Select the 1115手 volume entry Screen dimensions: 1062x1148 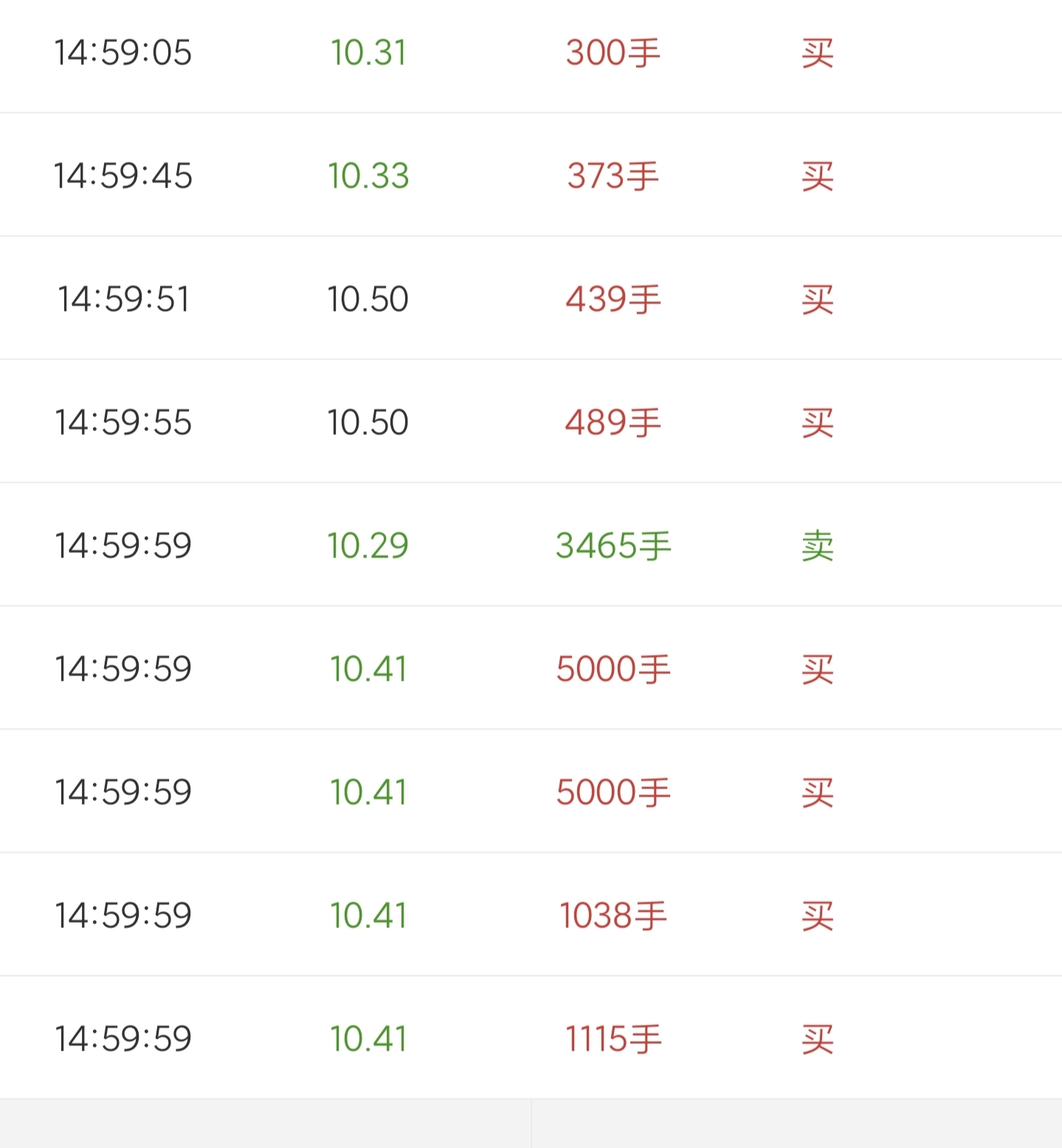(x=613, y=1039)
